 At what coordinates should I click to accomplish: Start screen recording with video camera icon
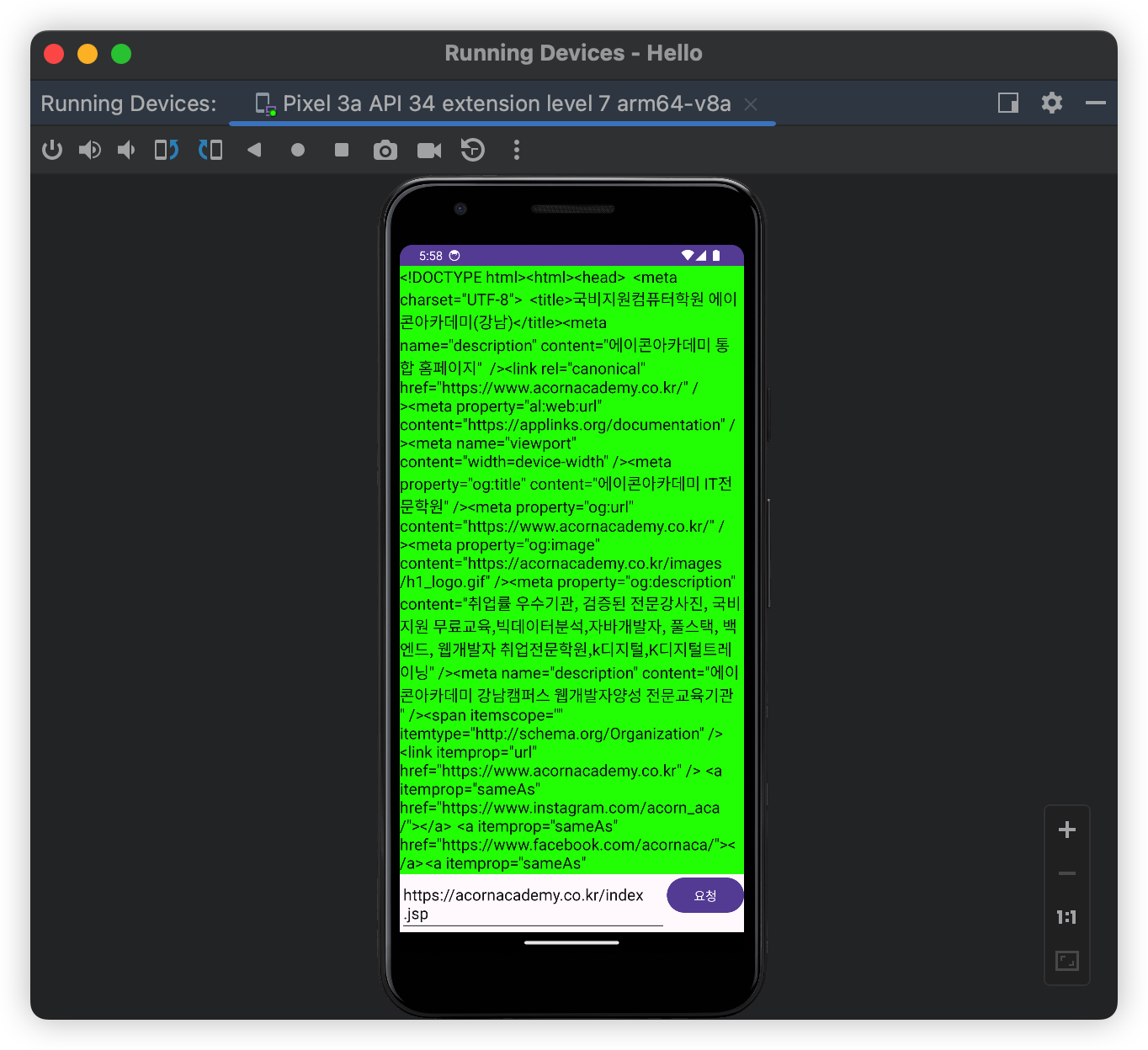(429, 150)
